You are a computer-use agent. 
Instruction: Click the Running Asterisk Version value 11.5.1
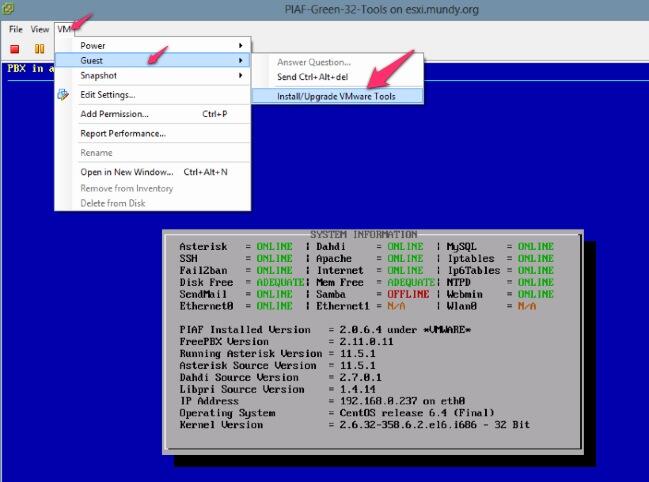tap(358, 354)
